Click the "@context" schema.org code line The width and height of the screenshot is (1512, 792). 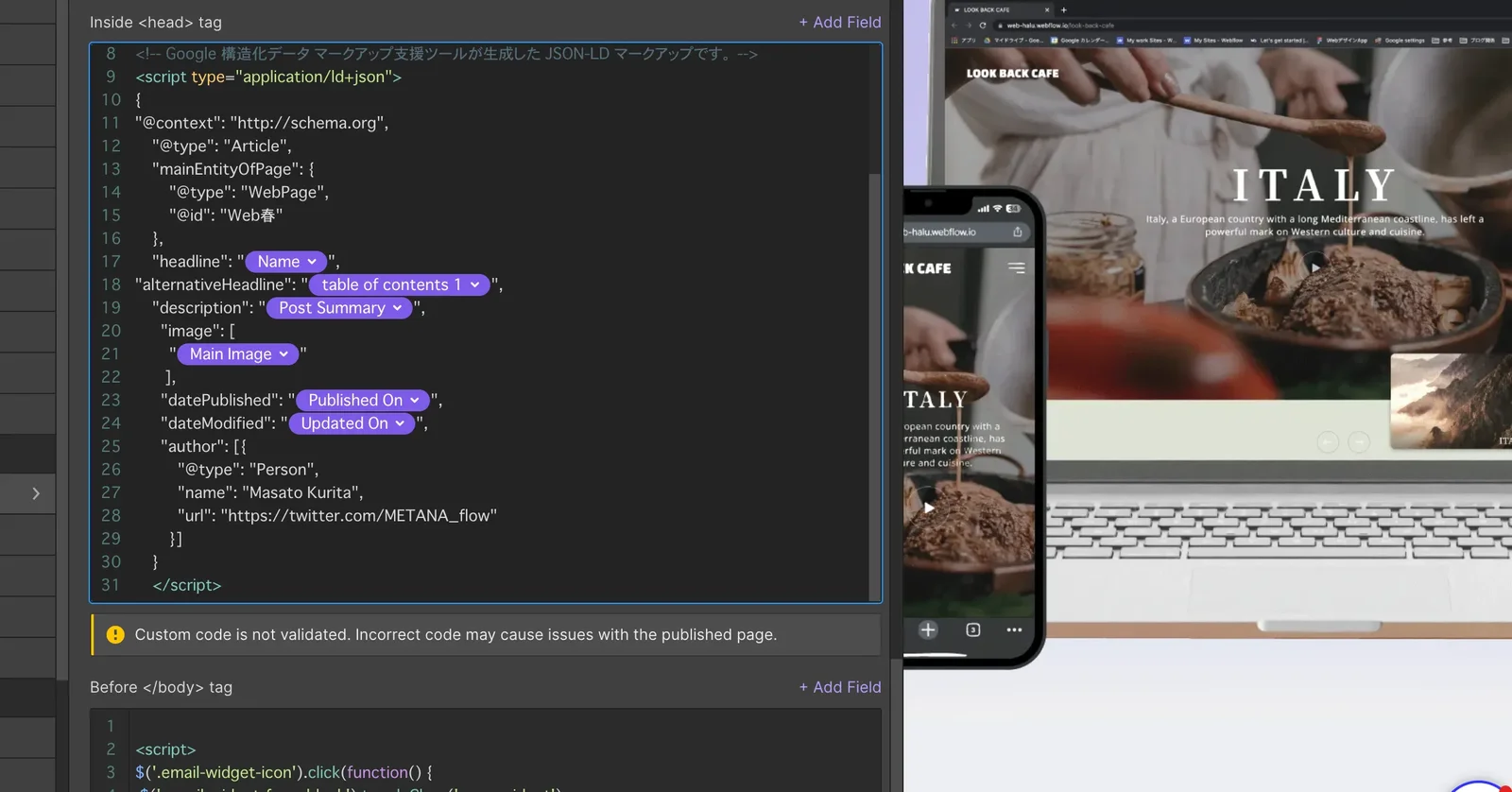click(262, 123)
